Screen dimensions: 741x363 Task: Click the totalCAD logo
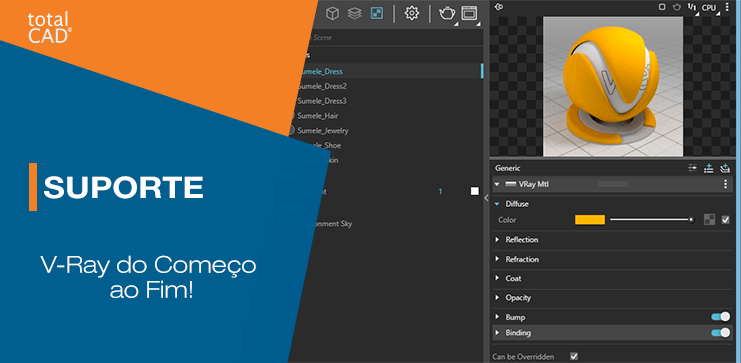(x=50, y=28)
